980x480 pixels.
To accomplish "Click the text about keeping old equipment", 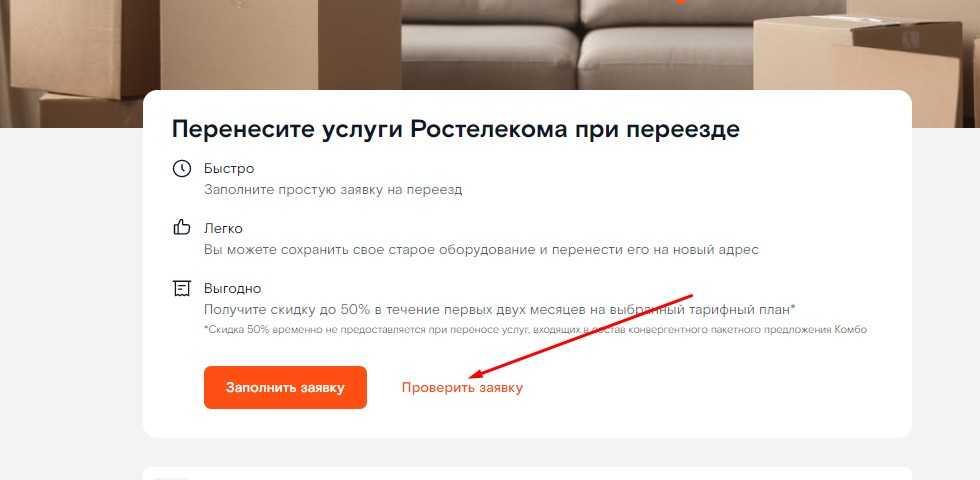I will click(481, 249).
